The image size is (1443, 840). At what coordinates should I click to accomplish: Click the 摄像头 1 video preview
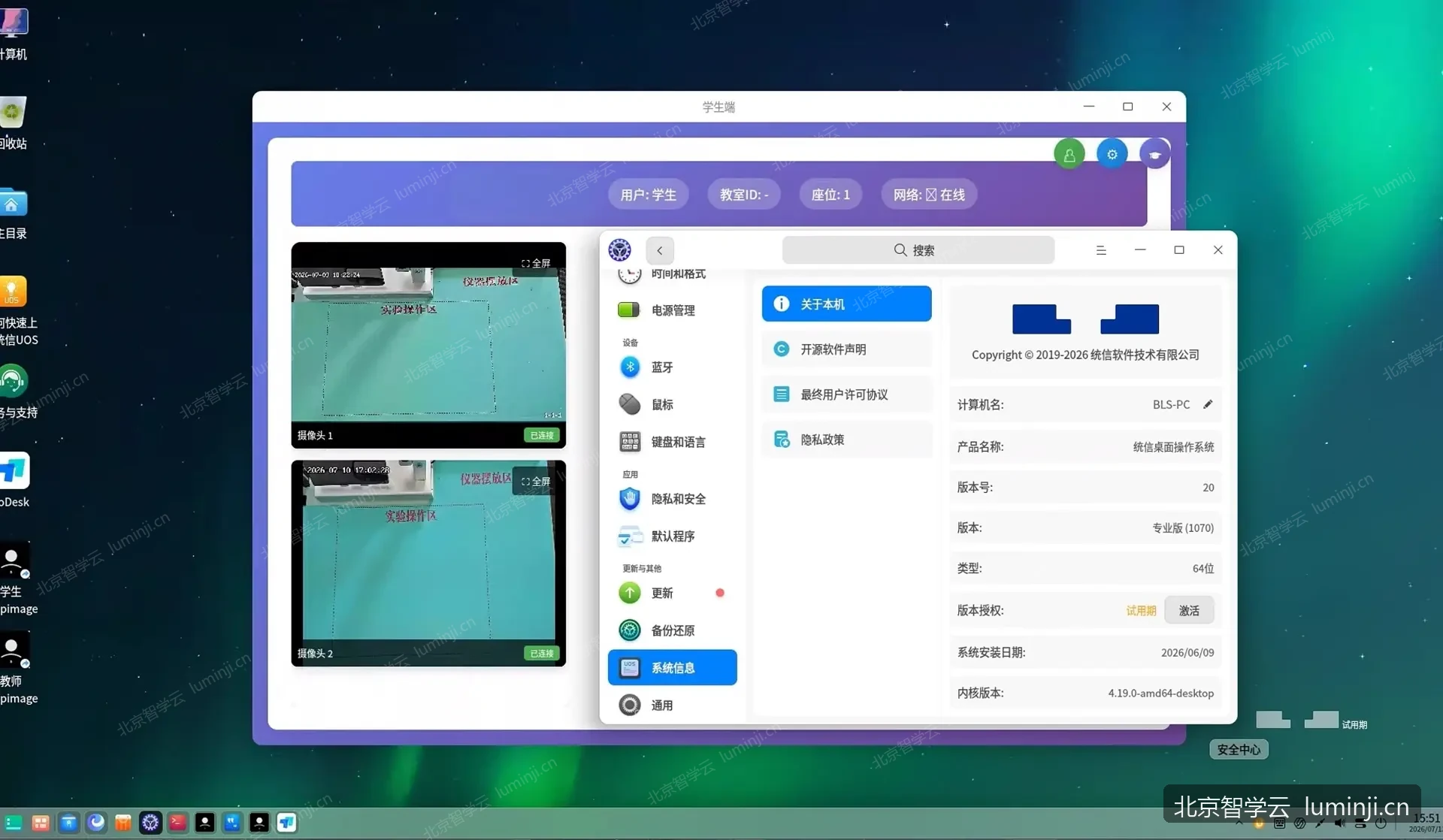[x=428, y=345]
